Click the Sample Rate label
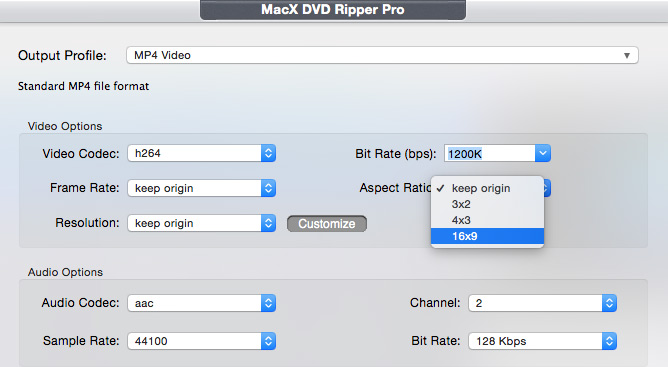 (81, 341)
